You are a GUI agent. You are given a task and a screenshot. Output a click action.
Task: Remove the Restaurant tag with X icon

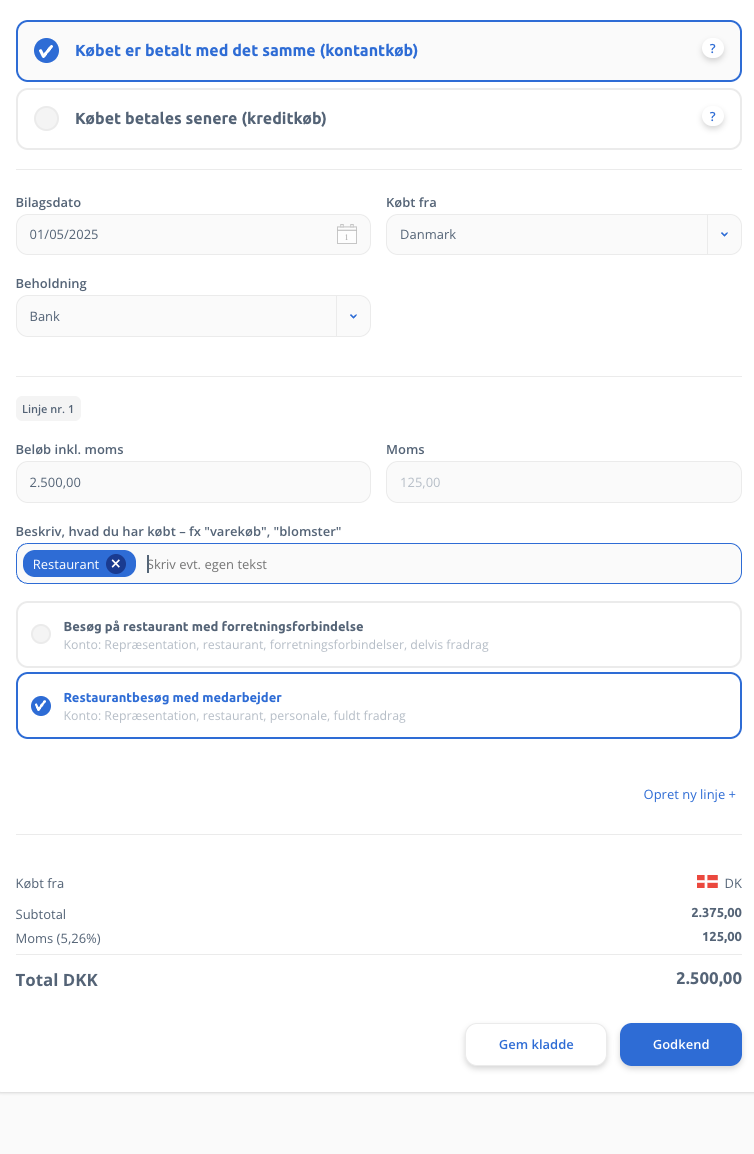[116, 564]
